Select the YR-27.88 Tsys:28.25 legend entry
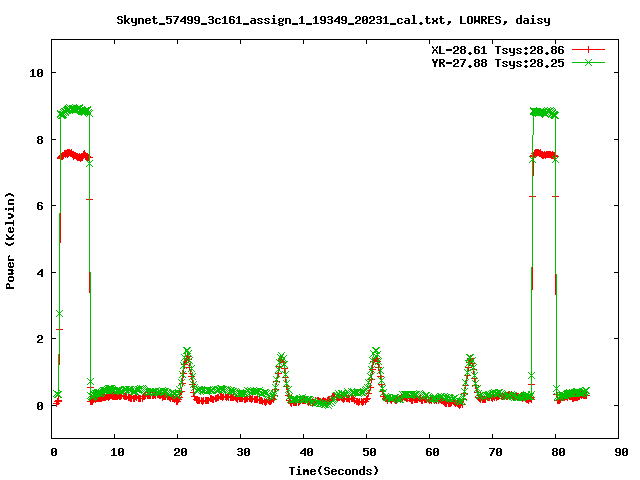640x480 pixels. [498, 63]
